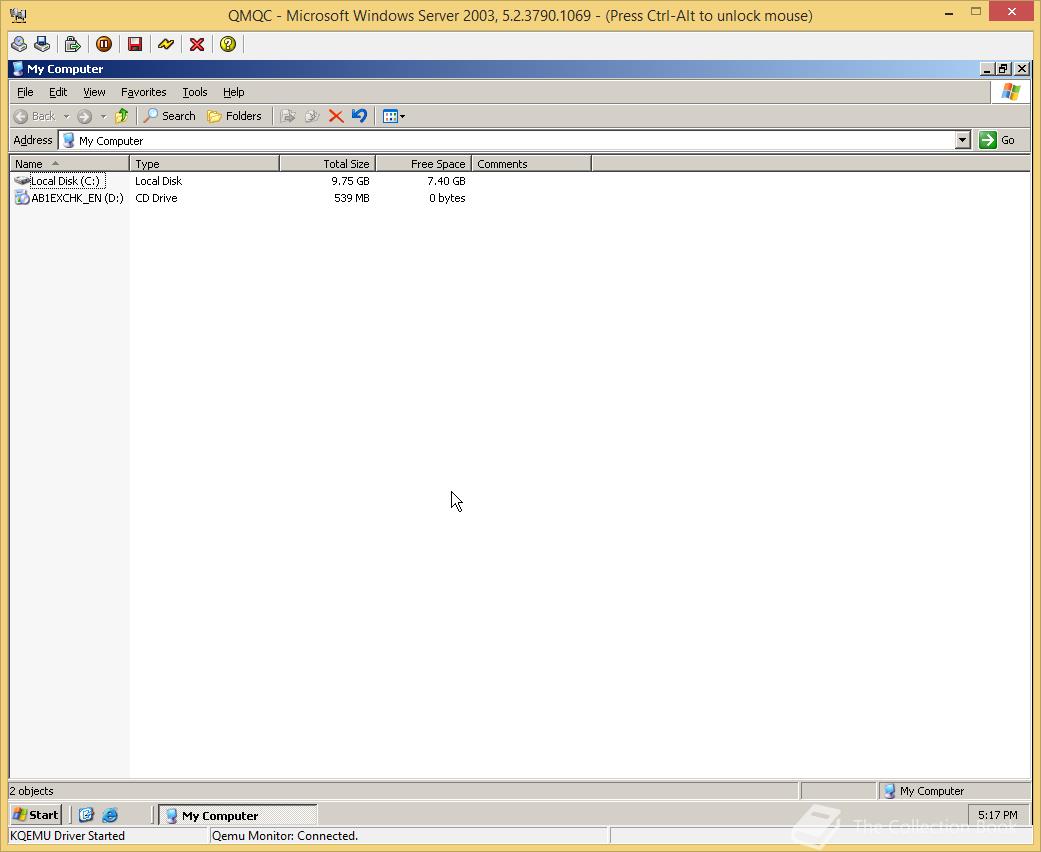Screen dimensions: 1041x852
Task: Click the QMQC CD-ROM drive icon
Action: [x=19, y=44]
